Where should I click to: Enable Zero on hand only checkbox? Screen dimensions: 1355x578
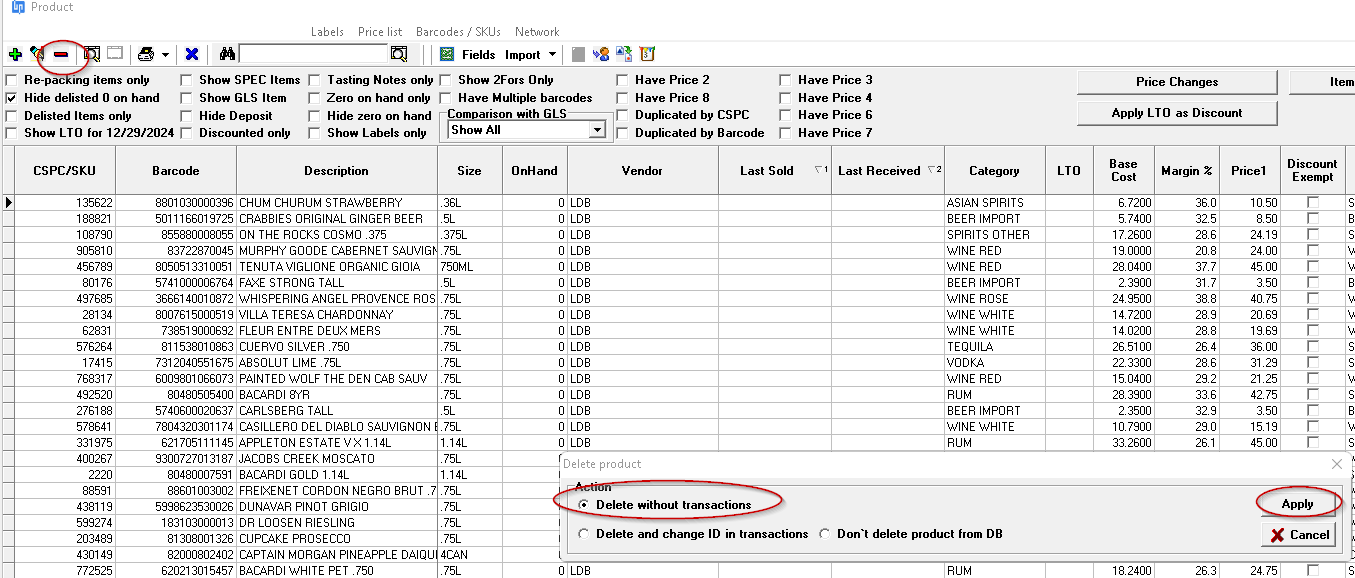pyautogui.click(x=314, y=98)
